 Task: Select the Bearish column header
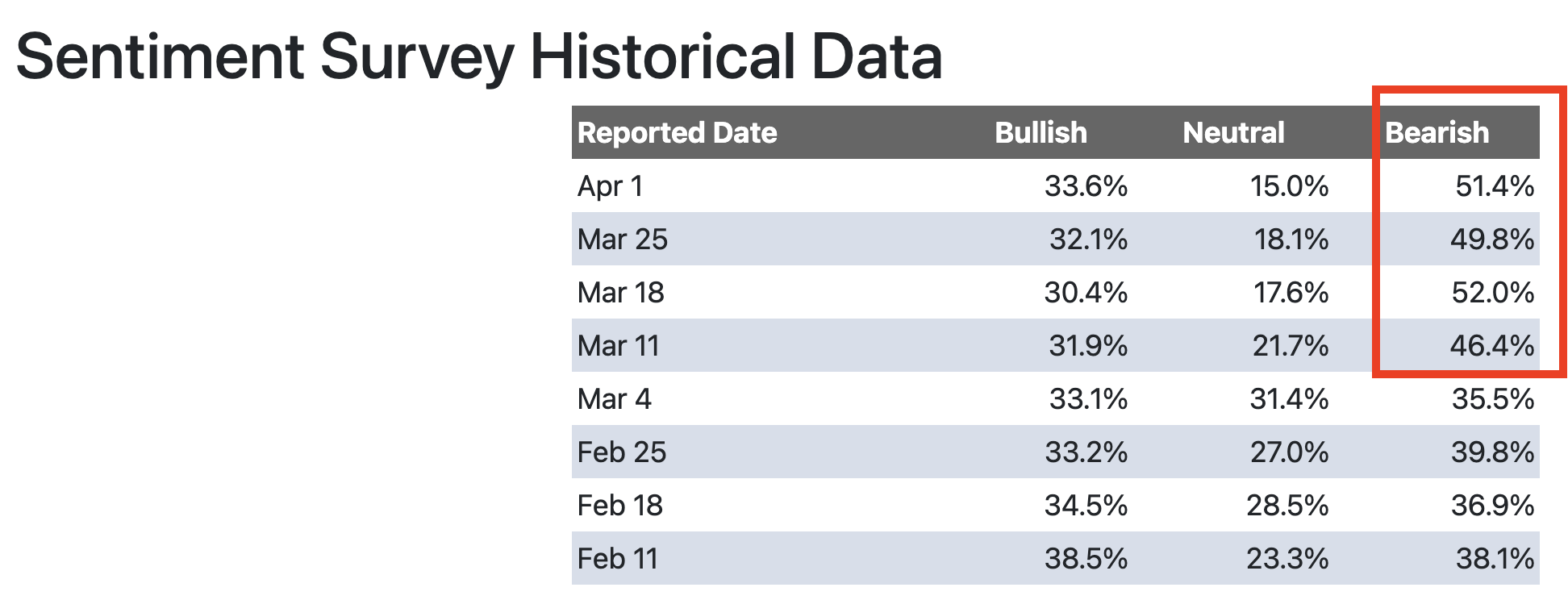click(x=1437, y=132)
